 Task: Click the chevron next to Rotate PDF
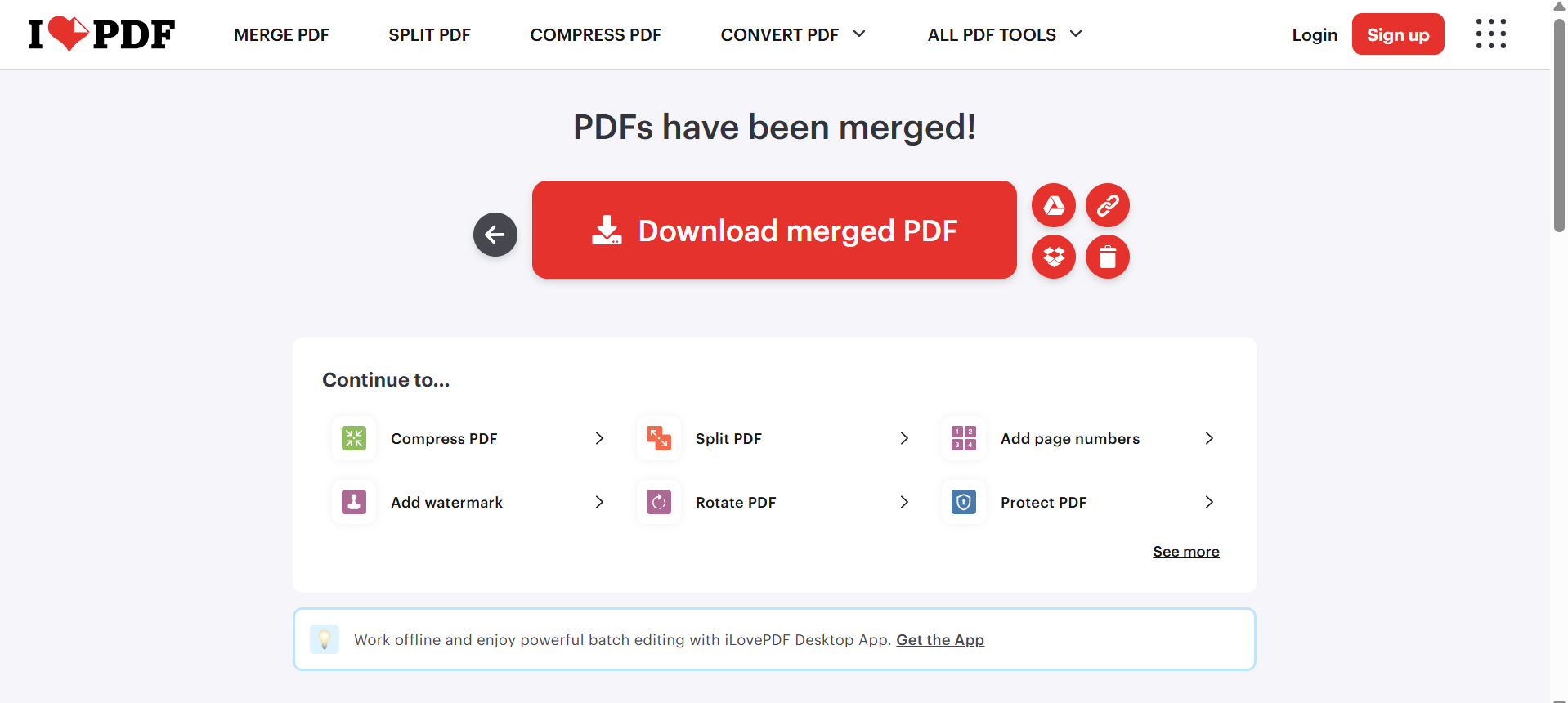[904, 502]
